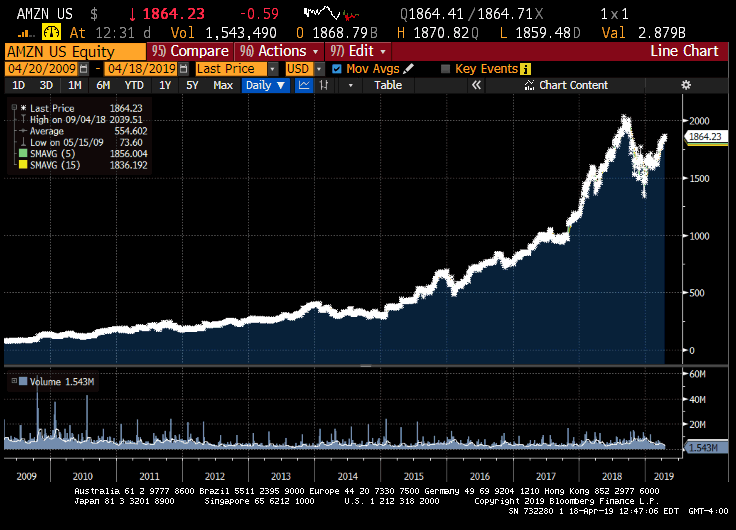Click the 95) Compare button
Viewport: 736px width, 530px height.
point(190,51)
